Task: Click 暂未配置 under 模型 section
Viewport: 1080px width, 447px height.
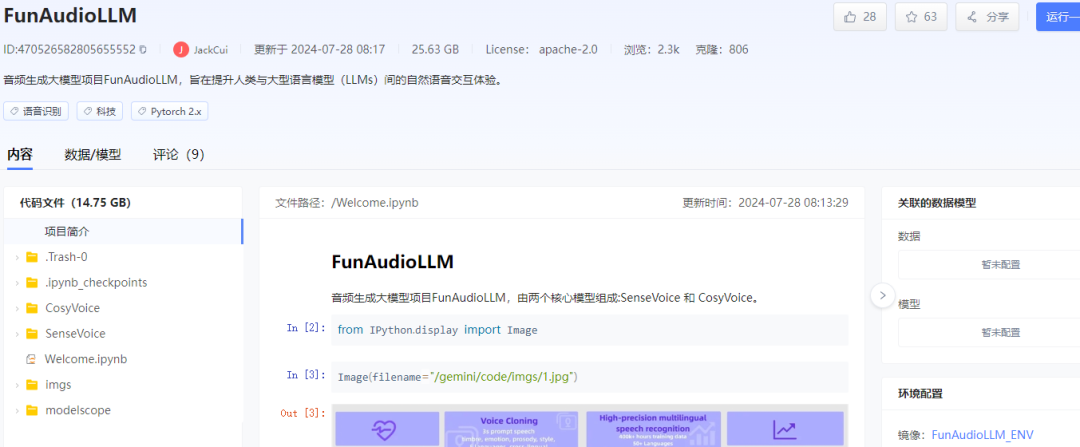Action: pyautogui.click(x=1000, y=333)
